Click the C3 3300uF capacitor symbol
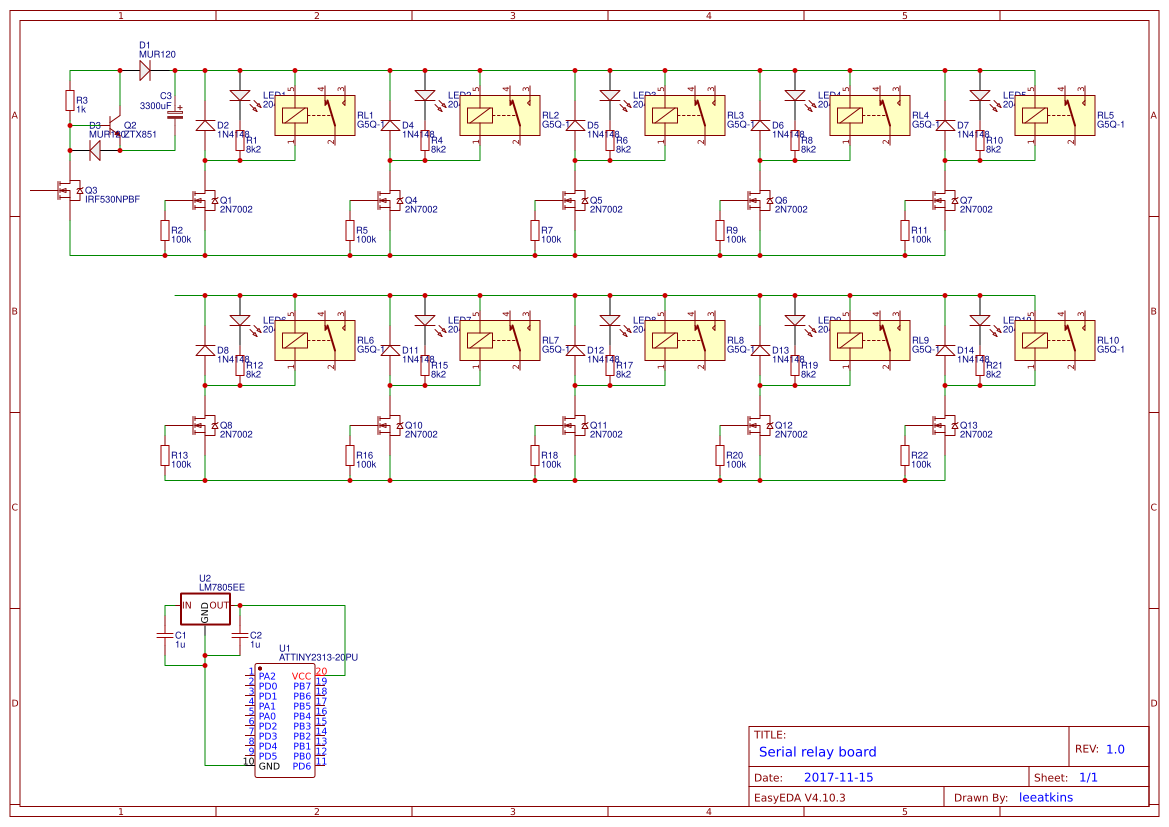 (x=176, y=112)
